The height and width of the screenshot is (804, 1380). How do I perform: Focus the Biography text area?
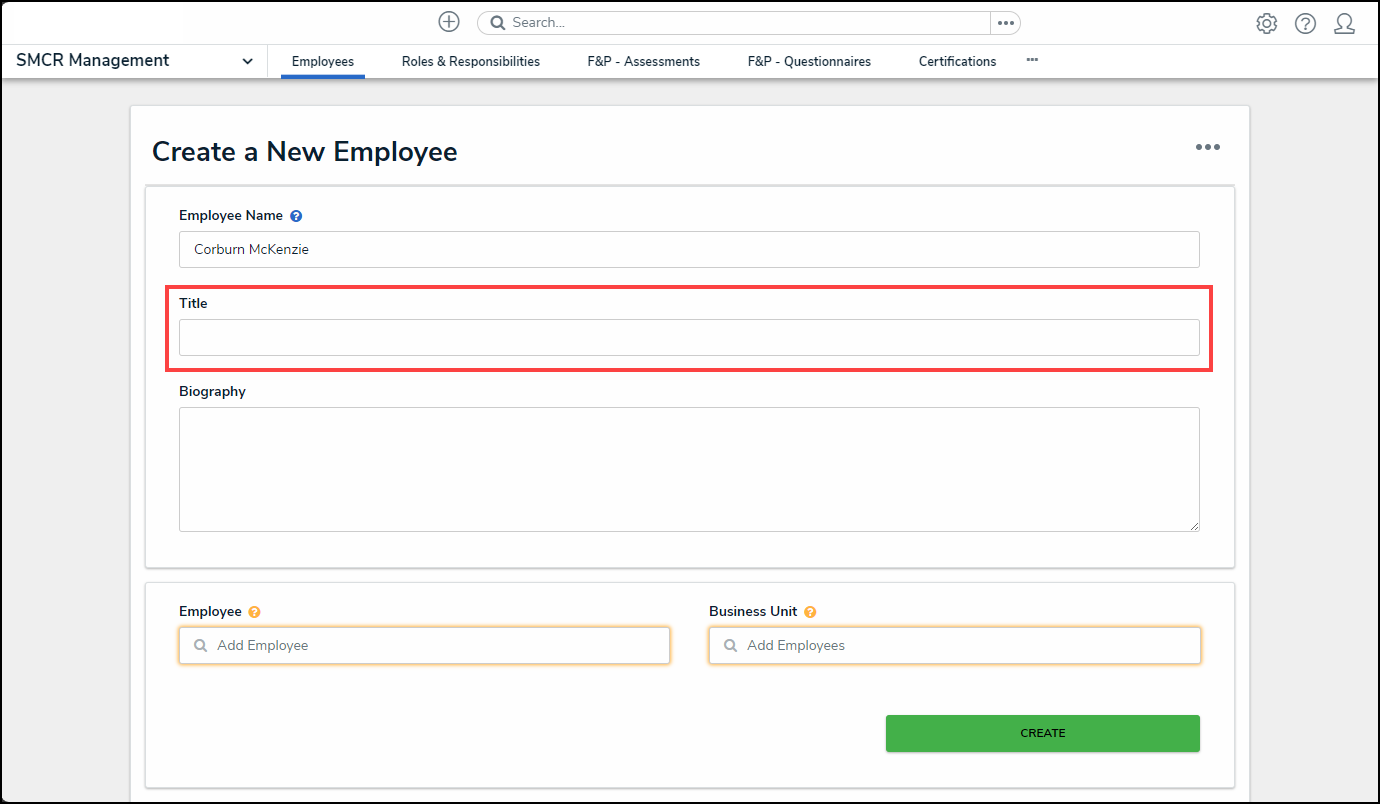coord(688,469)
